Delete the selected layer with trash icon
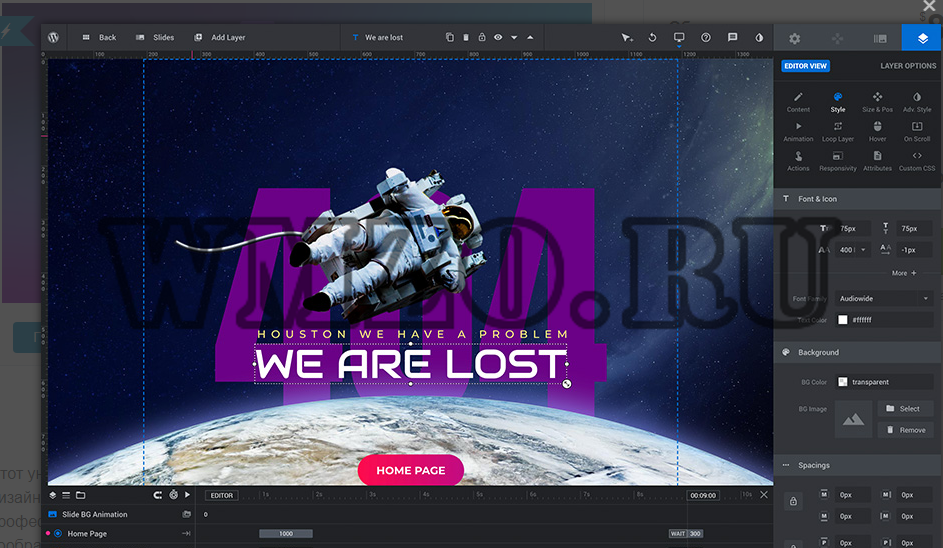The height and width of the screenshot is (548, 943). 465,37
